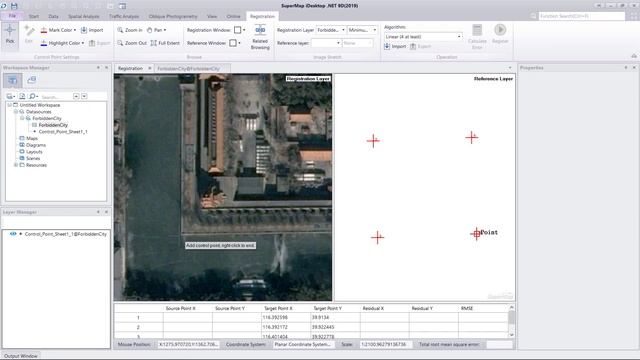The width and height of the screenshot is (640, 360).
Task: Select the Maps tree node
Action: coord(32,138)
